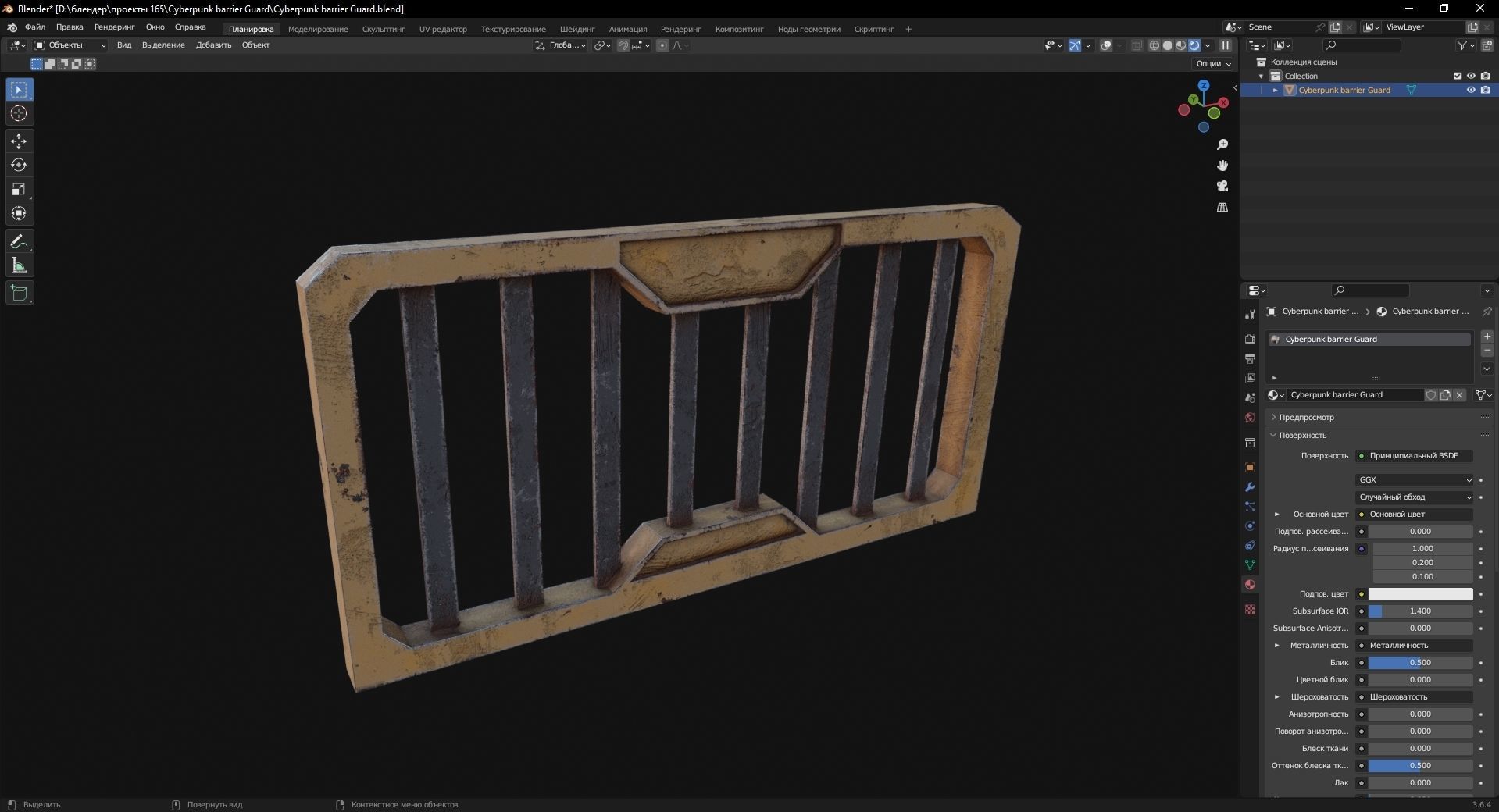1499x812 pixels.
Task: Click Principled BSDF surface shader button
Action: 1415,456
